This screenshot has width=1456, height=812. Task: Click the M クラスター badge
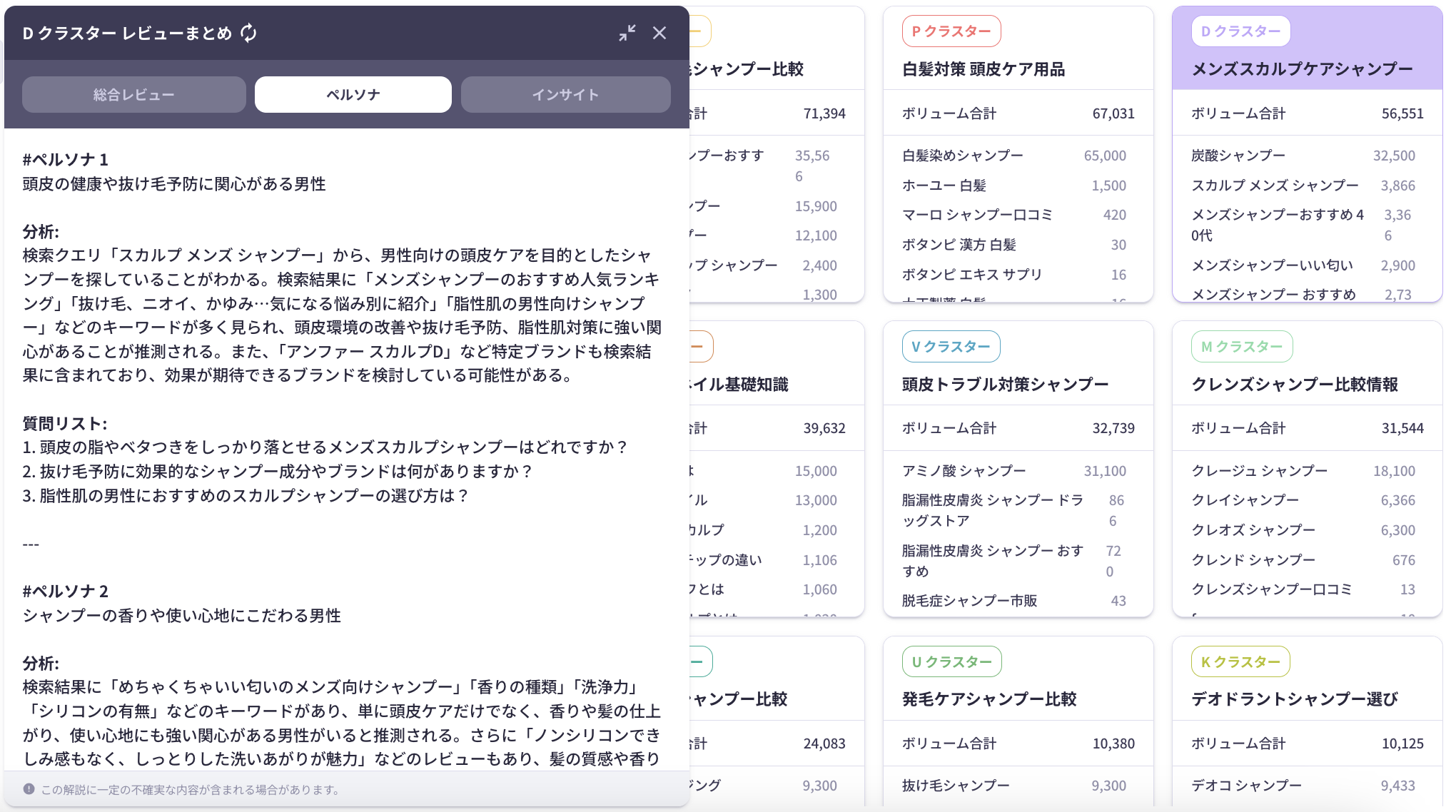tap(1241, 347)
